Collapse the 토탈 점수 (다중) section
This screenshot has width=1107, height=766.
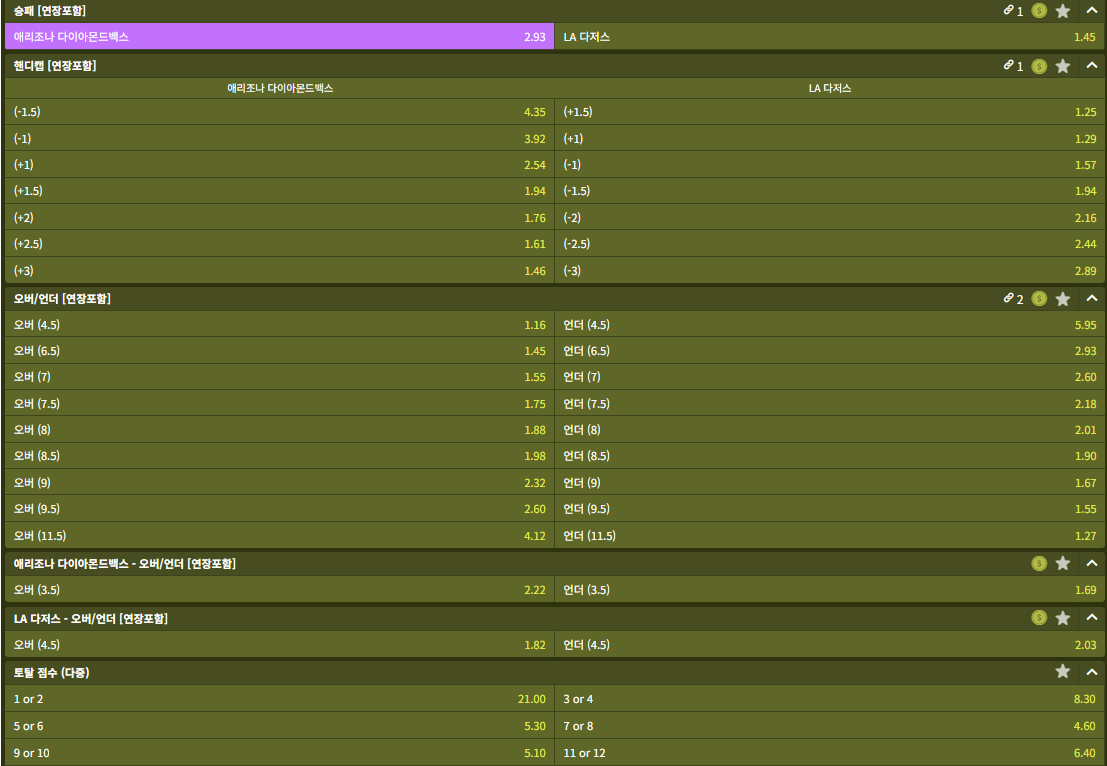(1091, 671)
